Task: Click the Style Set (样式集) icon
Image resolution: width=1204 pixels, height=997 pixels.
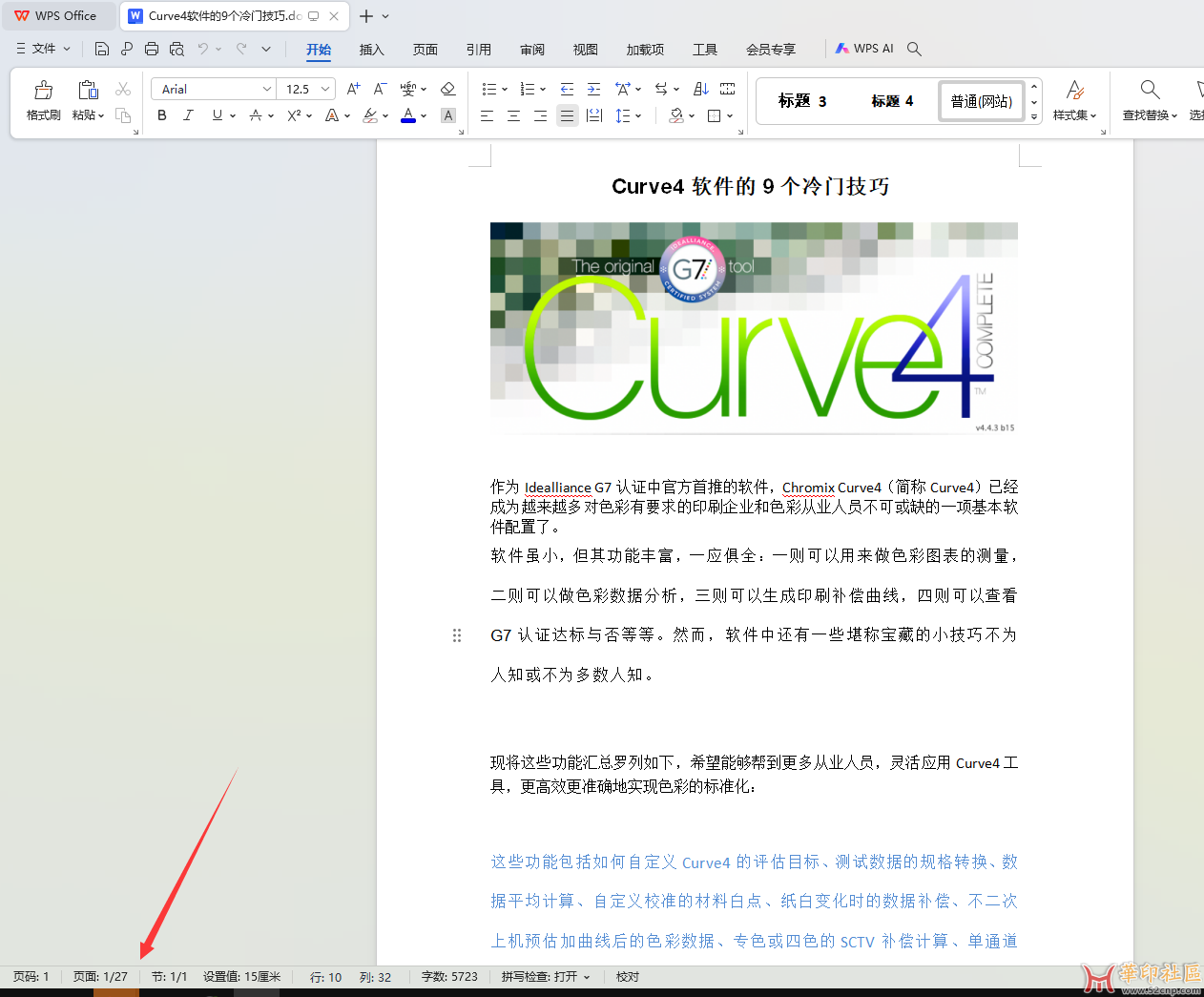Action: click(1075, 90)
